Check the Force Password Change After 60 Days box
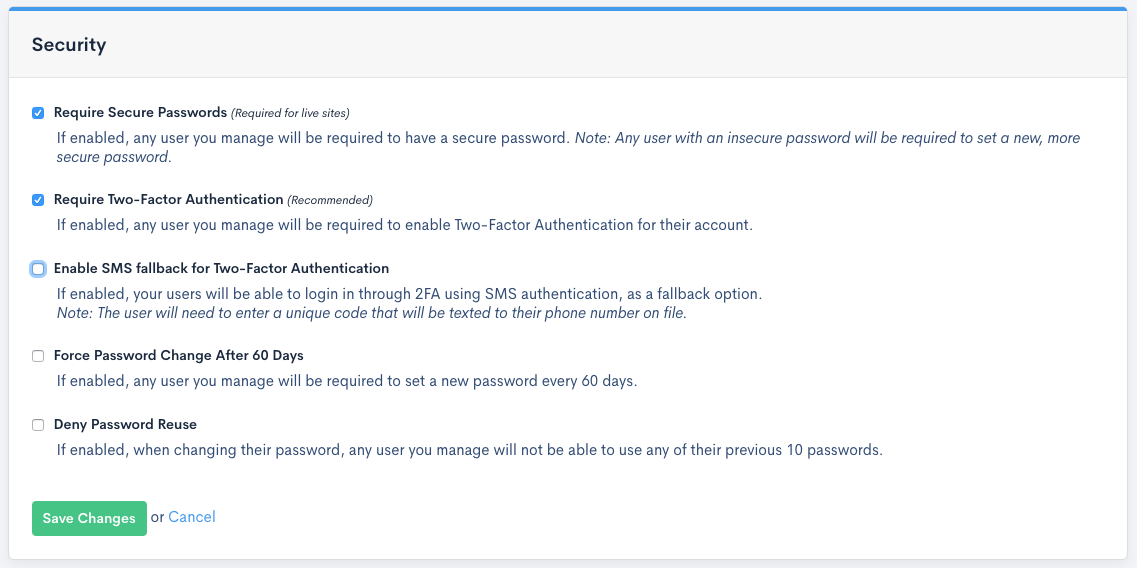Image resolution: width=1137 pixels, height=568 pixels. 38,356
